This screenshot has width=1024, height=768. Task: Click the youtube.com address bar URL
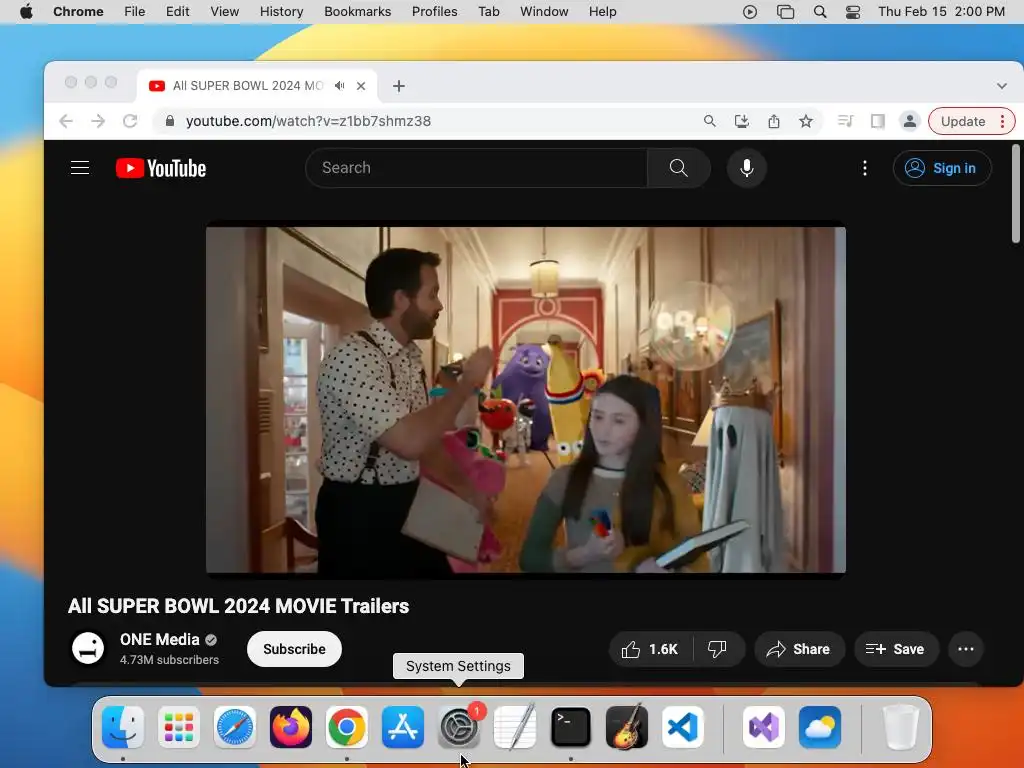coord(308,121)
